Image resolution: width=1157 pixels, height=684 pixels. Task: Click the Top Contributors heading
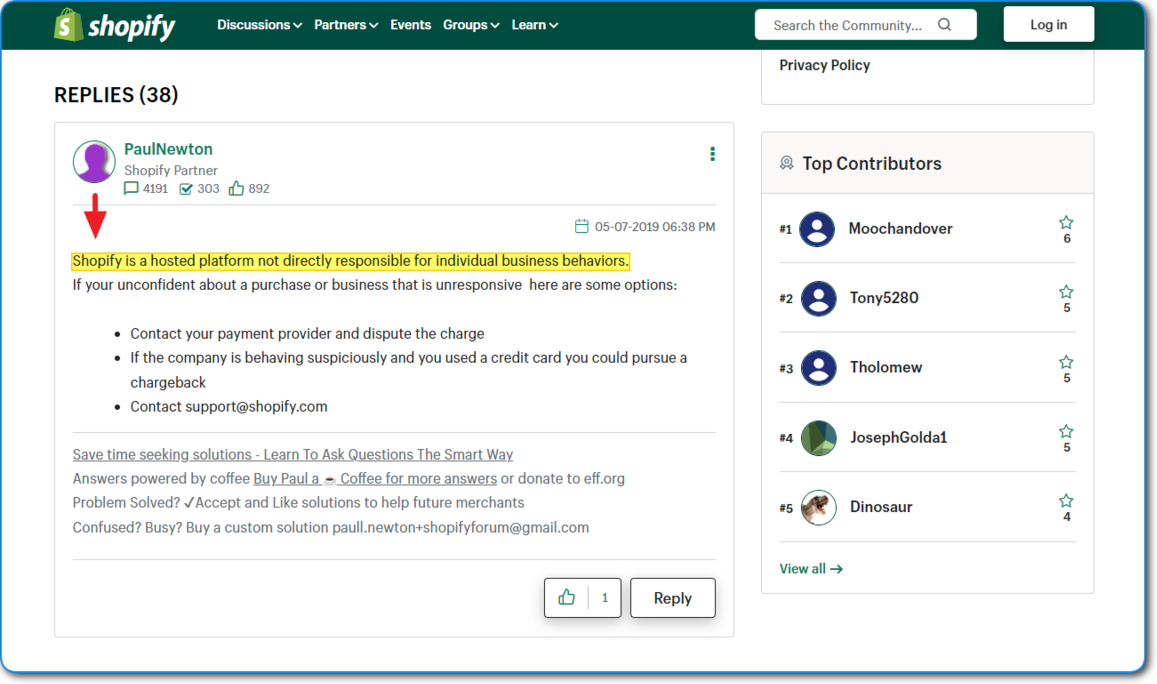pyautogui.click(x=871, y=163)
